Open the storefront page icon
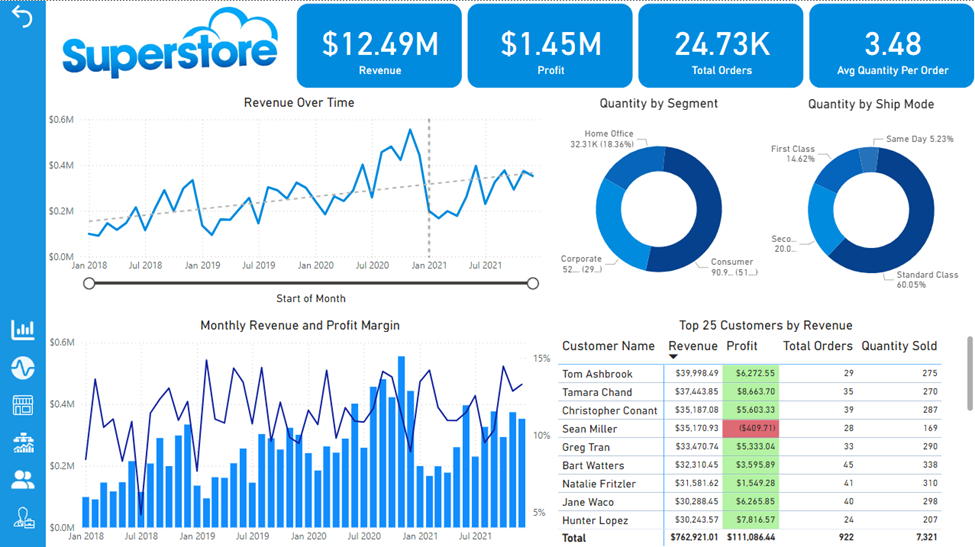 [22, 405]
